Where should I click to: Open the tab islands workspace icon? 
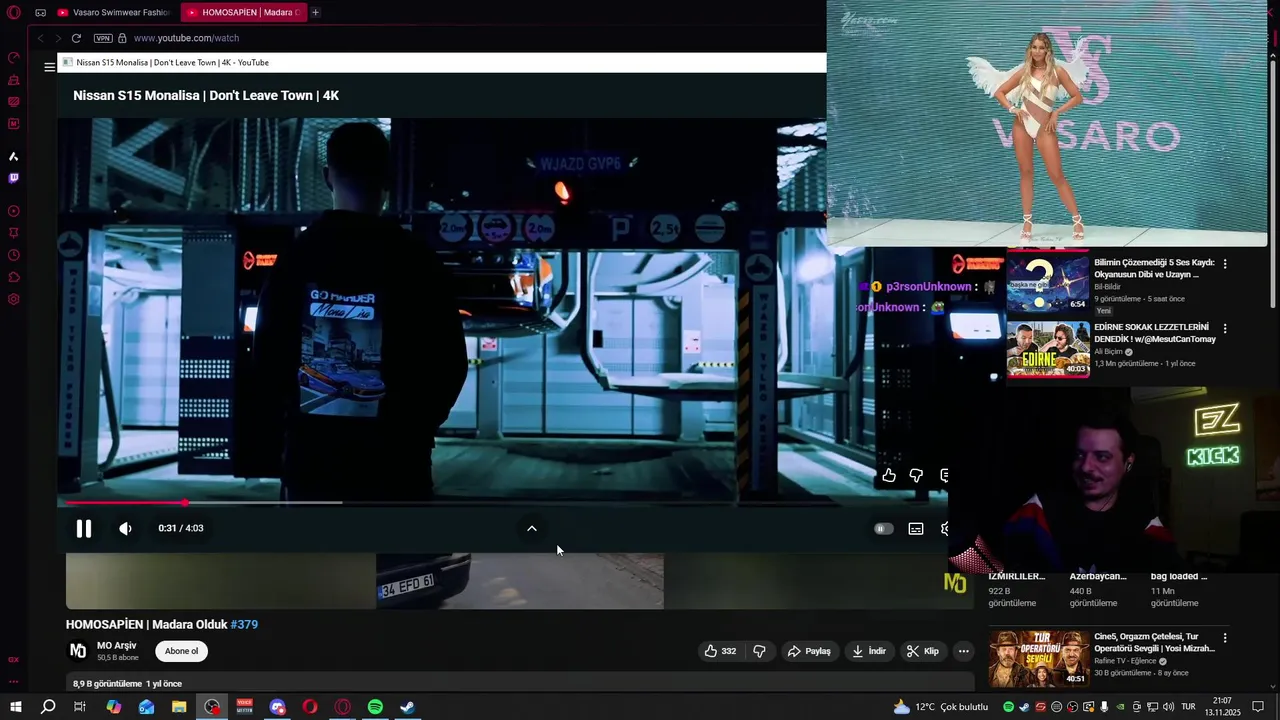pyautogui.click(x=40, y=13)
